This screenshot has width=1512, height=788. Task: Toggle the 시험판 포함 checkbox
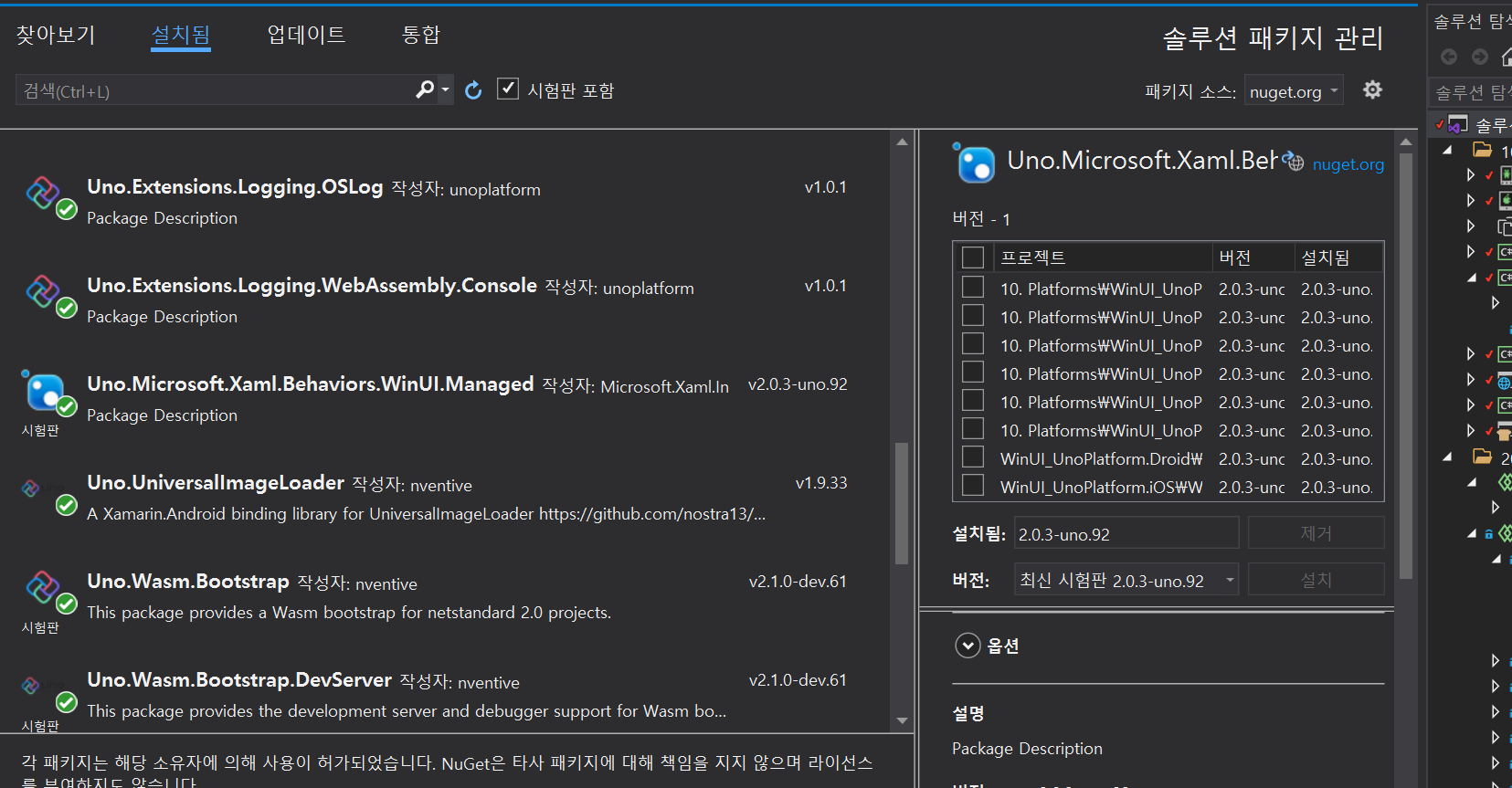click(x=508, y=89)
